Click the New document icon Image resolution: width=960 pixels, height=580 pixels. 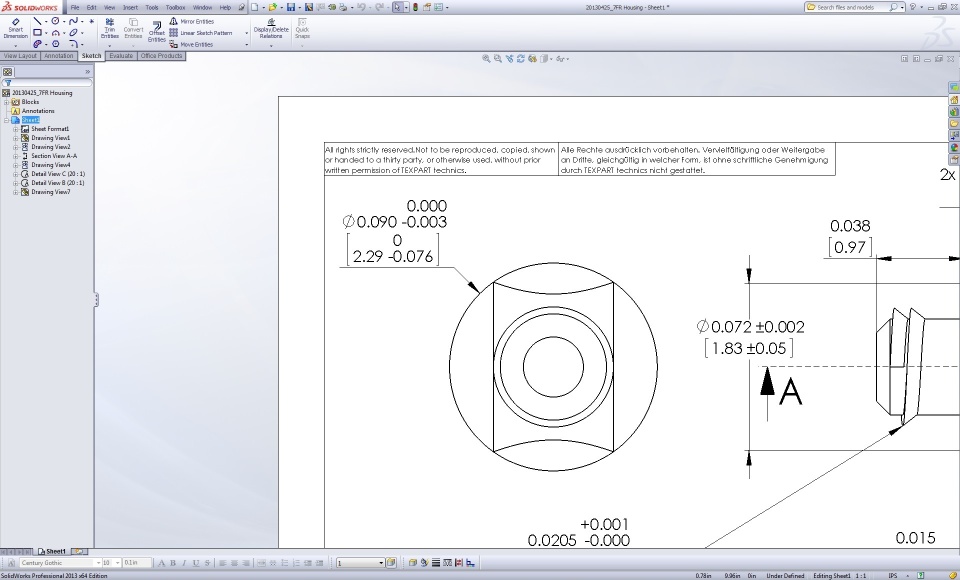pyautogui.click(x=254, y=7)
